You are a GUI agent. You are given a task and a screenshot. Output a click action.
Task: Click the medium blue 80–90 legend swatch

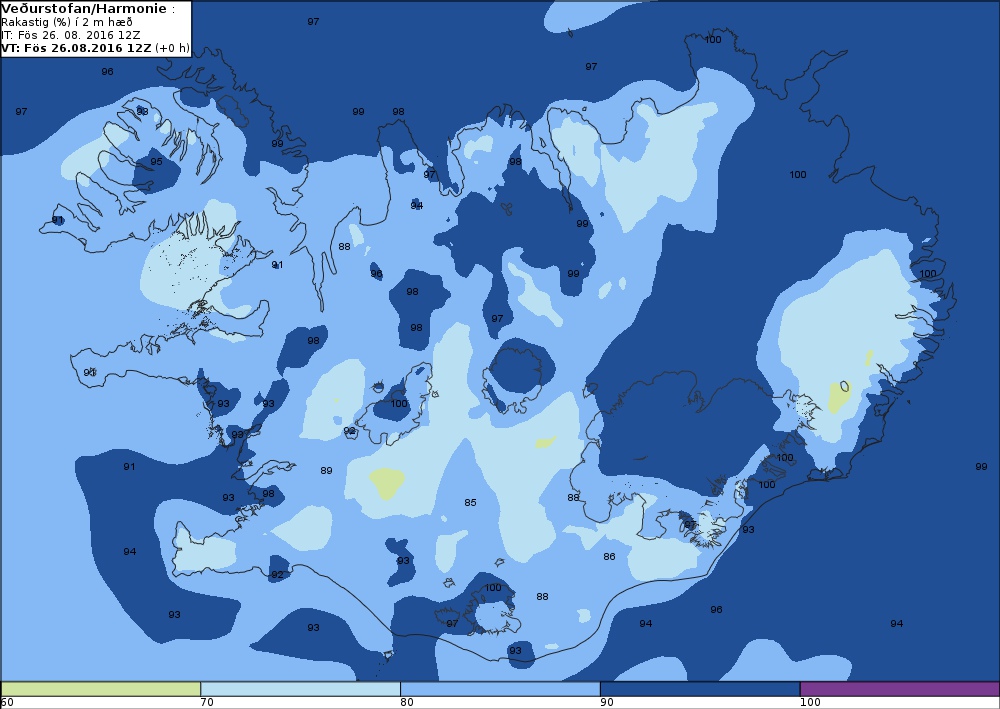(500, 689)
